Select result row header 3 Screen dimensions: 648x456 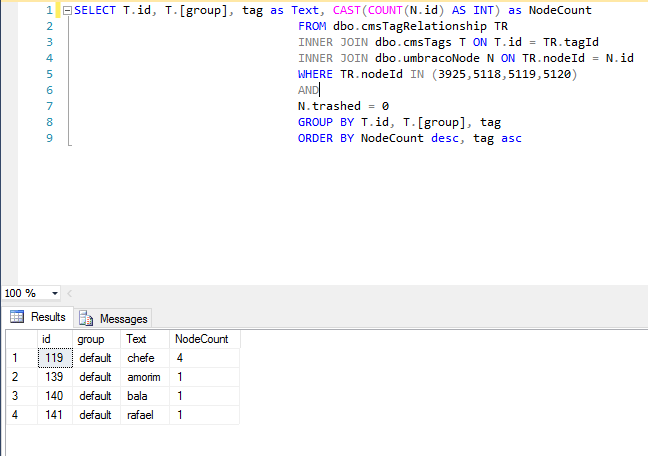(x=21, y=396)
